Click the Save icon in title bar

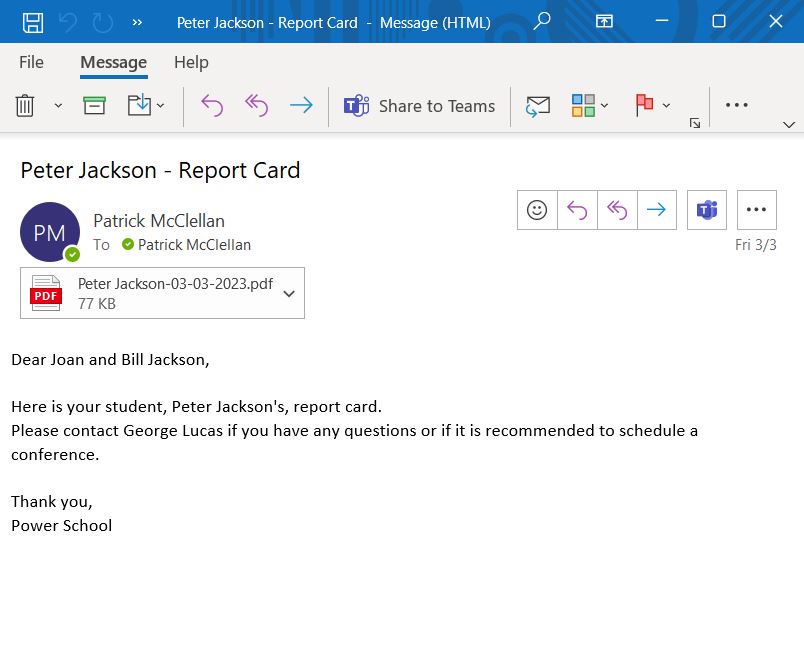coord(33,22)
